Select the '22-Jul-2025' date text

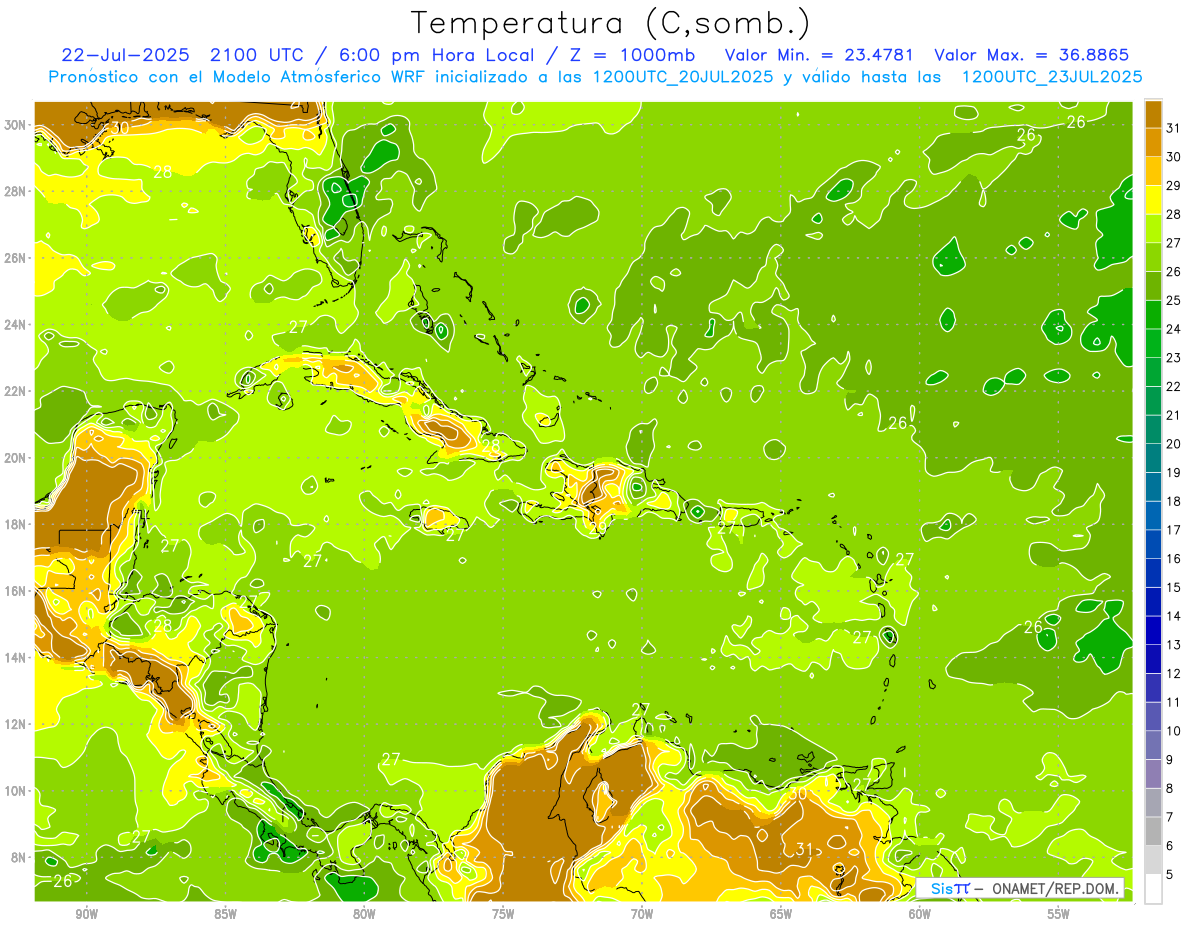[x=125, y=55]
